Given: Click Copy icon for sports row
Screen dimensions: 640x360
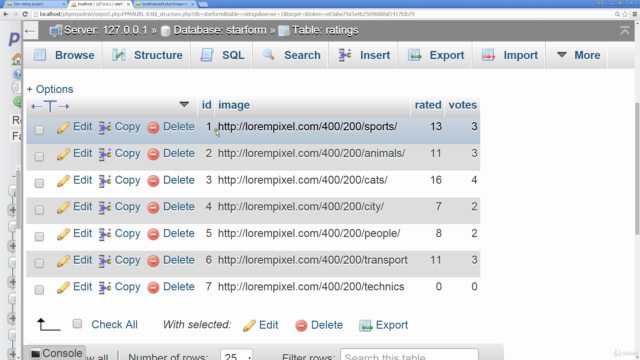Looking at the screenshot, I should (x=105, y=127).
